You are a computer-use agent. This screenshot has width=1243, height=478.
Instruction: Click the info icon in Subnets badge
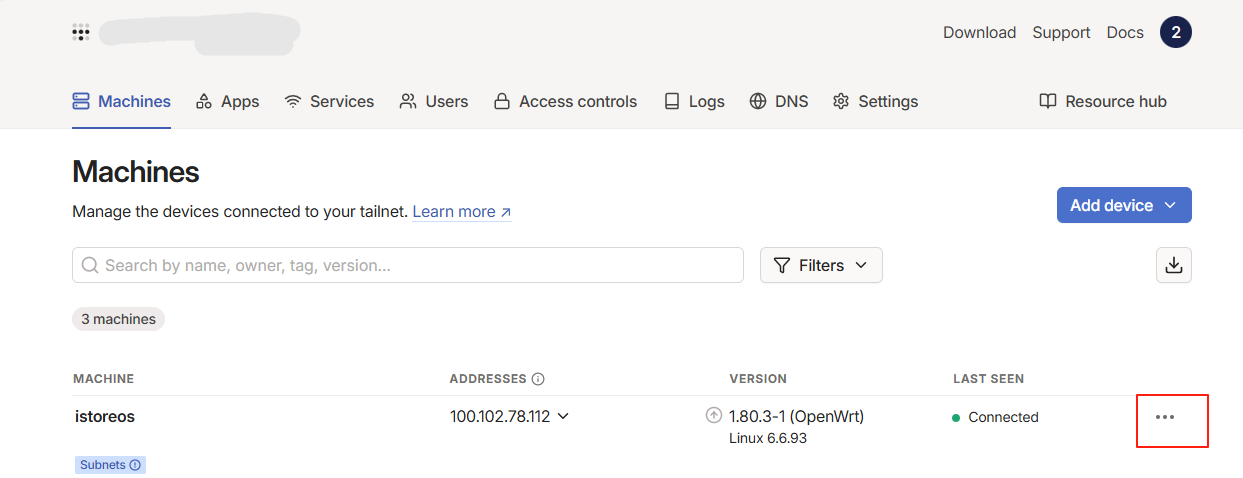(135, 465)
